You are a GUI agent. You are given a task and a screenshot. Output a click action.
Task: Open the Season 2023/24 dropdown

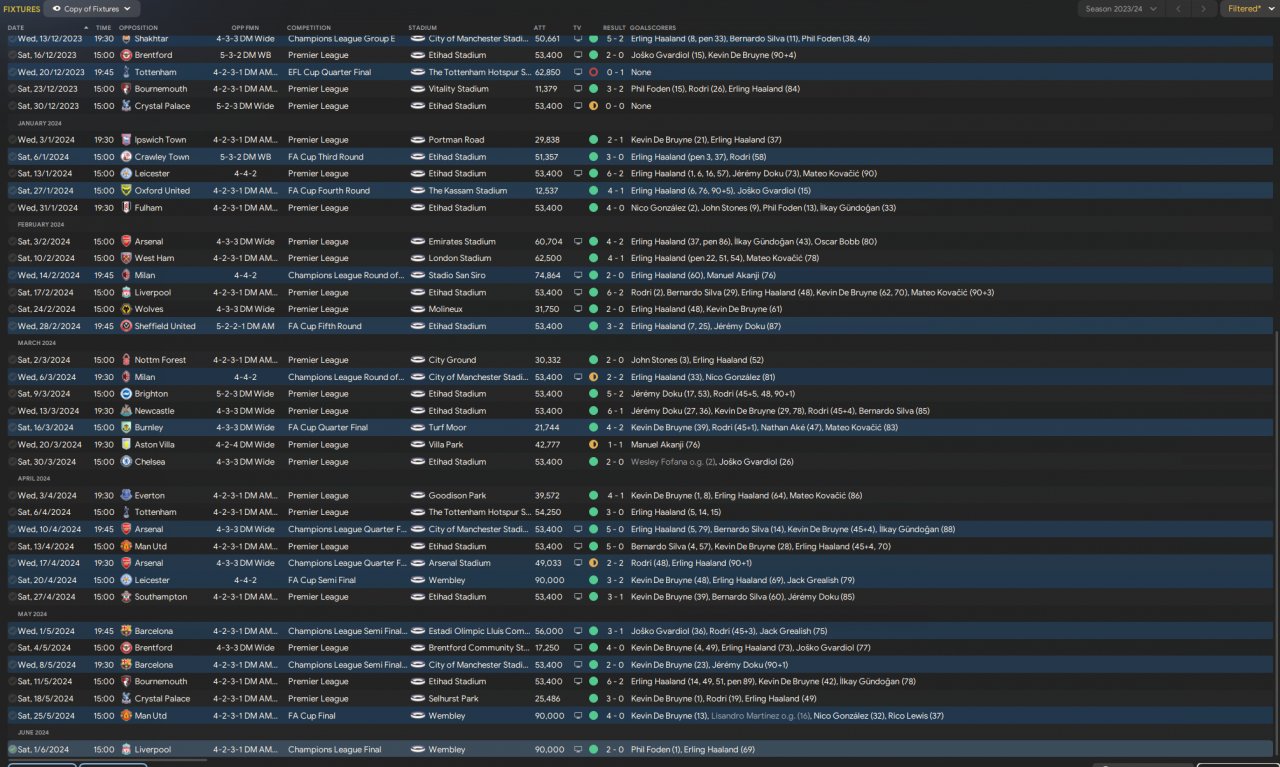pyautogui.click(x=1122, y=9)
